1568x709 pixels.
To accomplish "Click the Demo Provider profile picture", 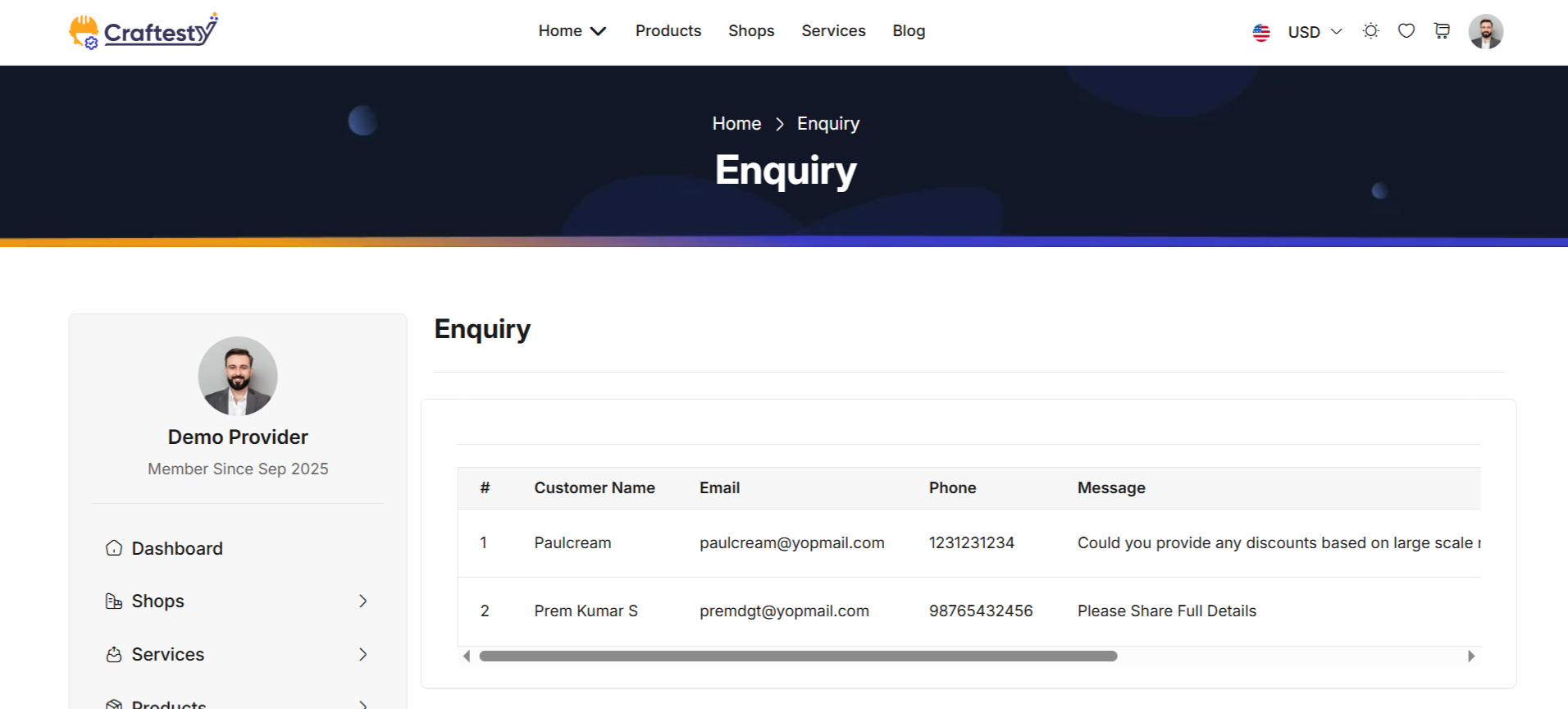I will (x=238, y=376).
